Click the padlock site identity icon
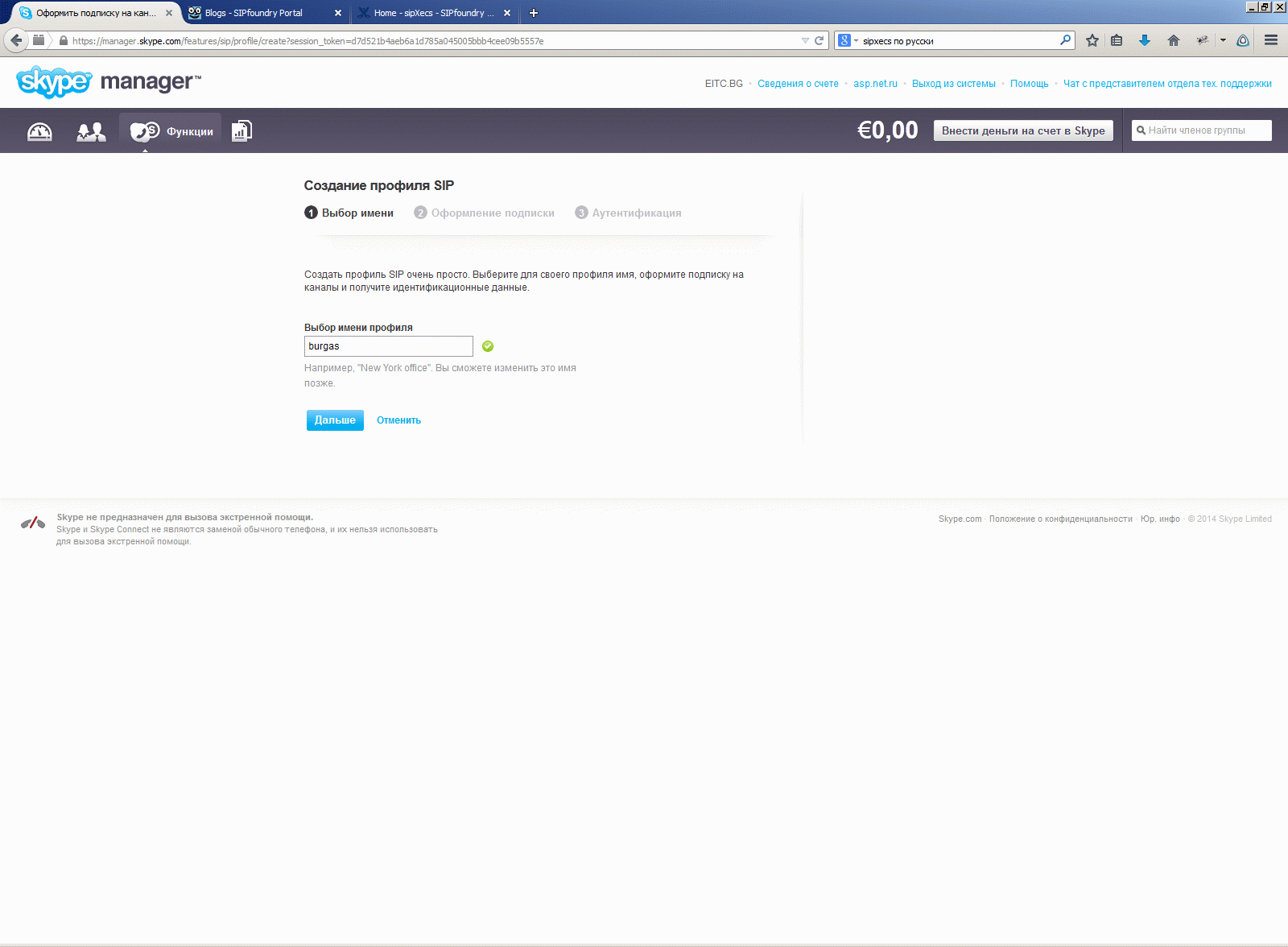 click(64, 41)
